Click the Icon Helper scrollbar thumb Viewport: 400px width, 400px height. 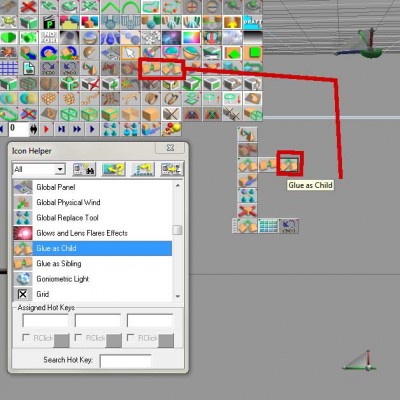point(178,230)
